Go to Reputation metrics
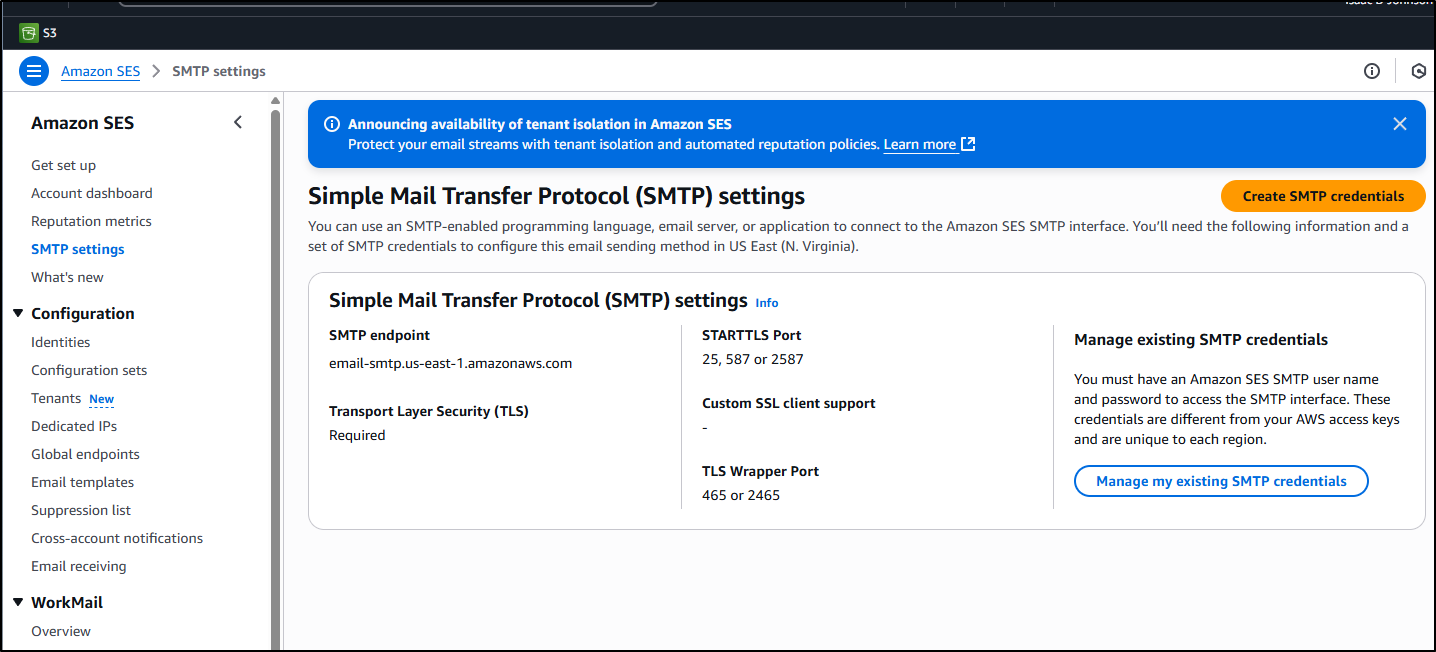Viewport: 1436px width, 652px height. click(91, 221)
